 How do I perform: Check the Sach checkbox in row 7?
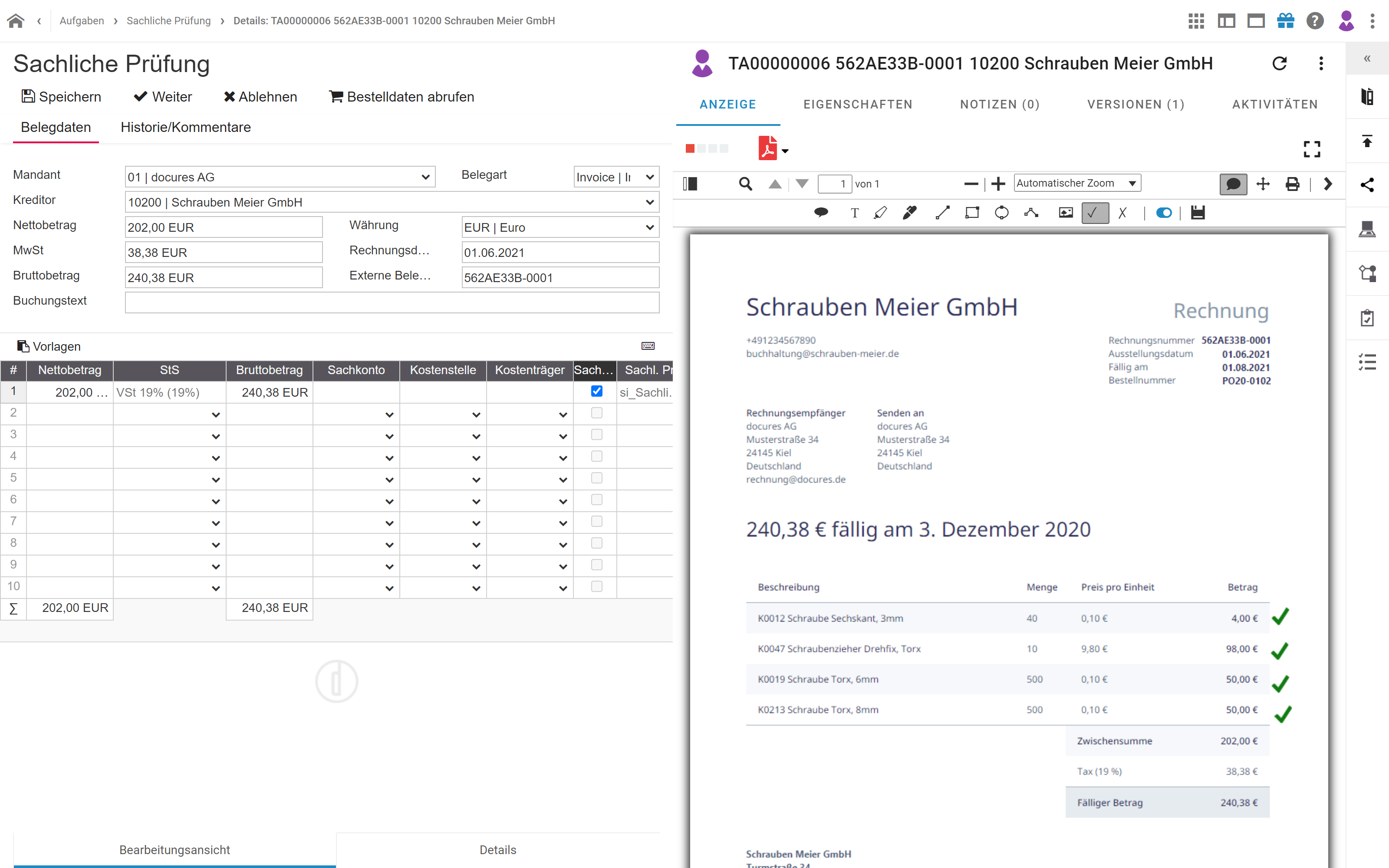point(596,521)
